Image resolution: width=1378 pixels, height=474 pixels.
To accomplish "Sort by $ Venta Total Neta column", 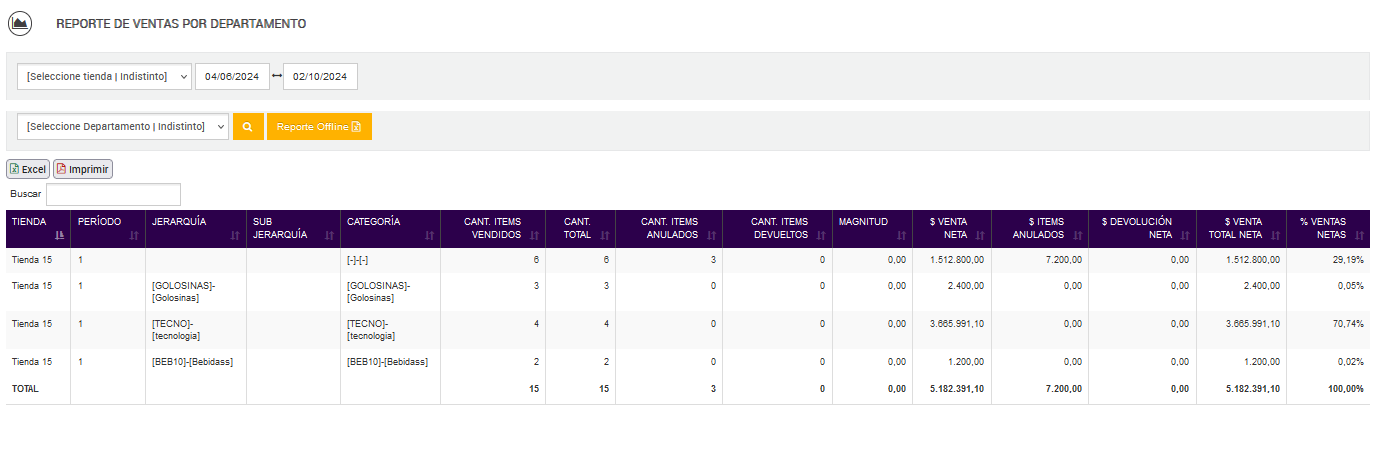I will (x=1241, y=229).
